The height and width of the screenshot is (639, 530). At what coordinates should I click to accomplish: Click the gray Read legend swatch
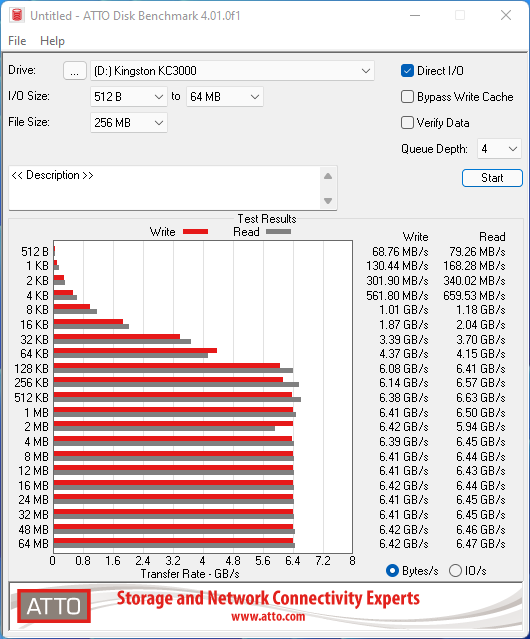click(x=278, y=231)
